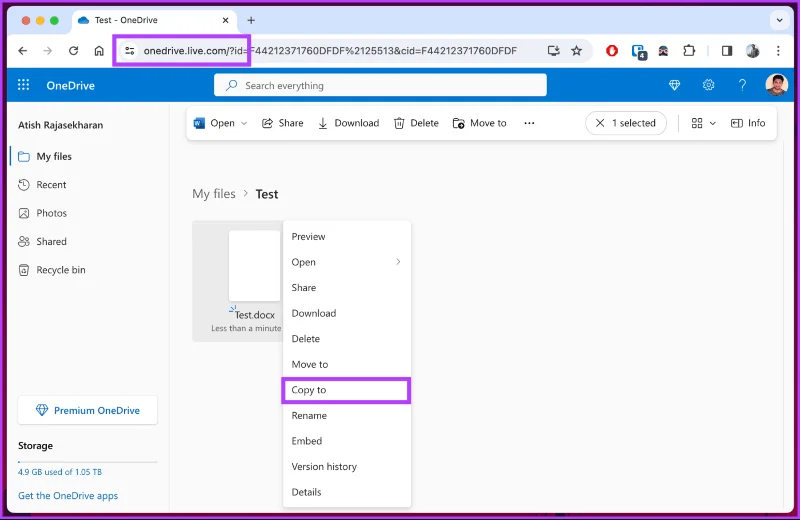The height and width of the screenshot is (520, 800).
Task: Choose Copy to from the context menu
Action: point(347,390)
